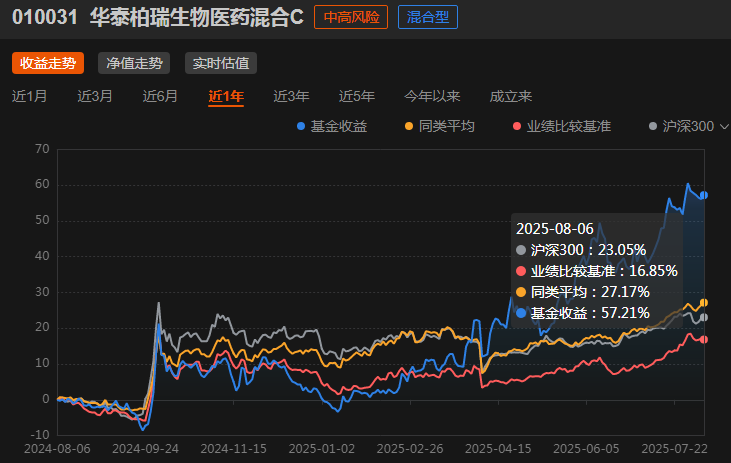Click the x-axis label 2025-04-15

click(498, 449)
